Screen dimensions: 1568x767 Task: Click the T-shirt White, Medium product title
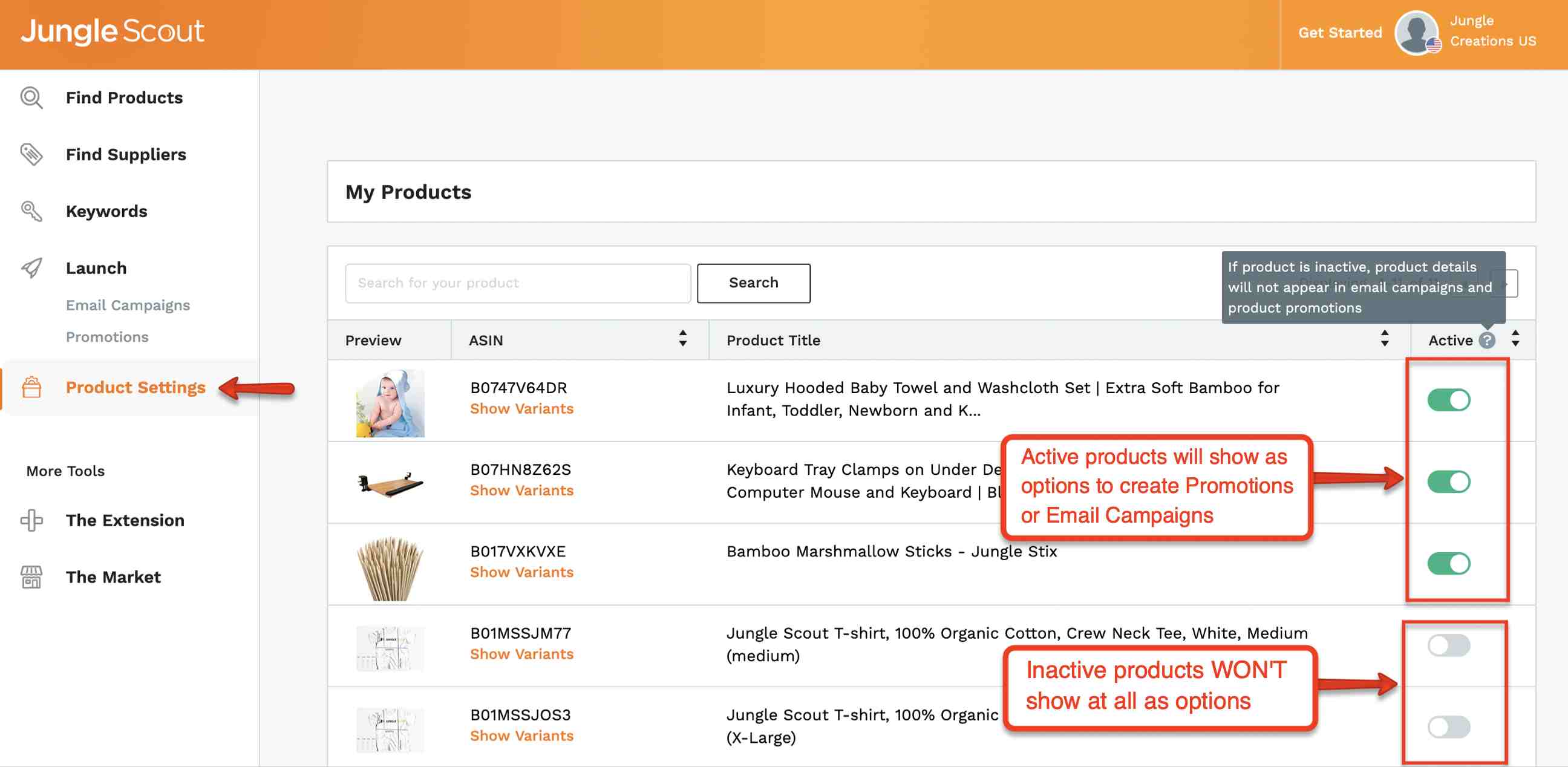coord(1017,645)
